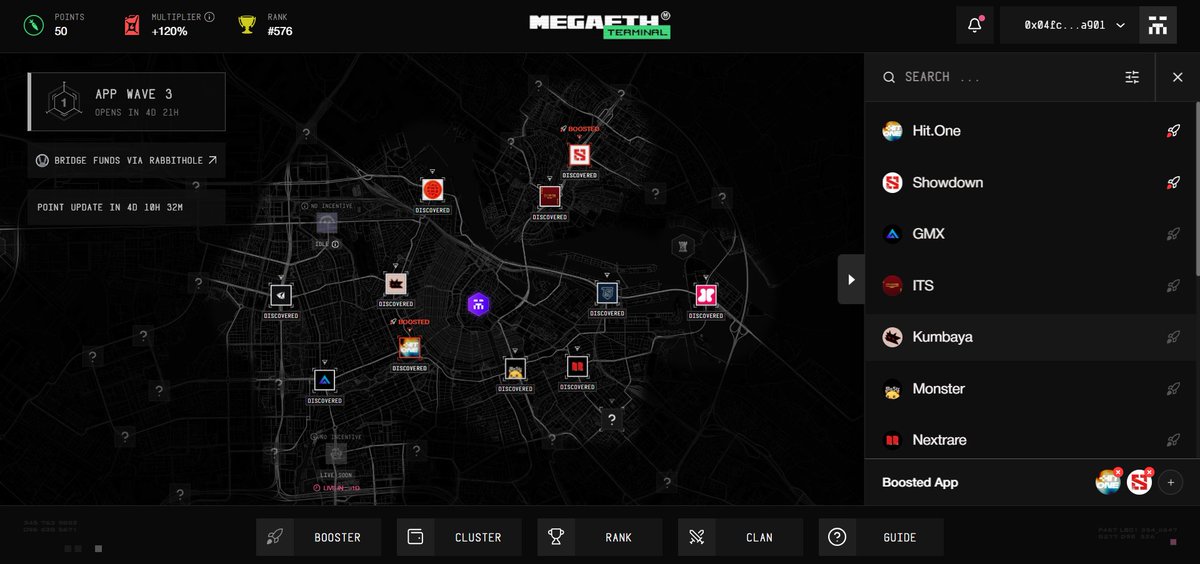
Task: Select GMX in the app list
Action: point(1030,234)
